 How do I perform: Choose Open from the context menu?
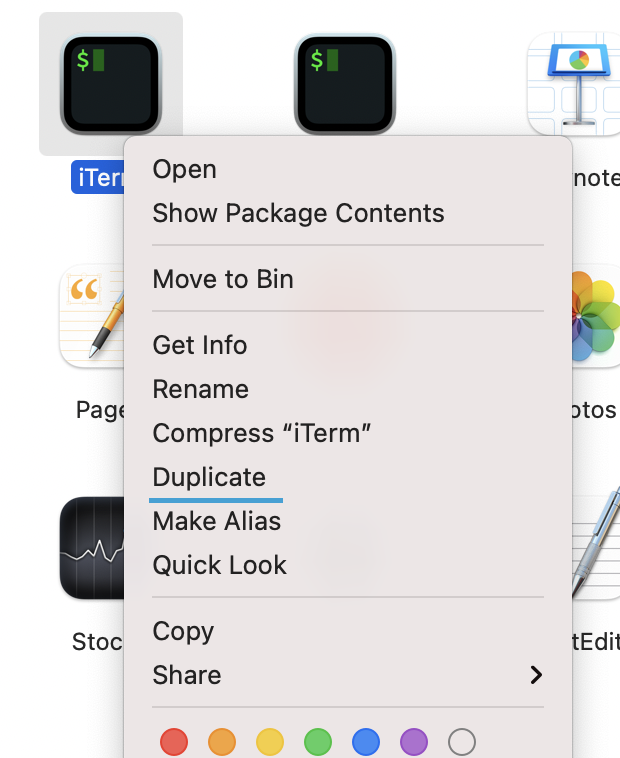184,169
